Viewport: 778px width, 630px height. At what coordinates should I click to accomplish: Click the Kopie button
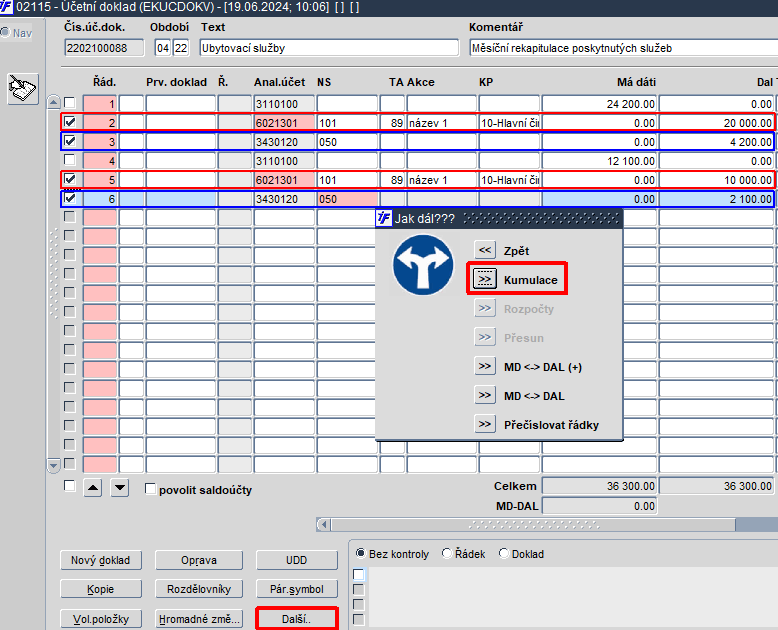tap(101, 589)
